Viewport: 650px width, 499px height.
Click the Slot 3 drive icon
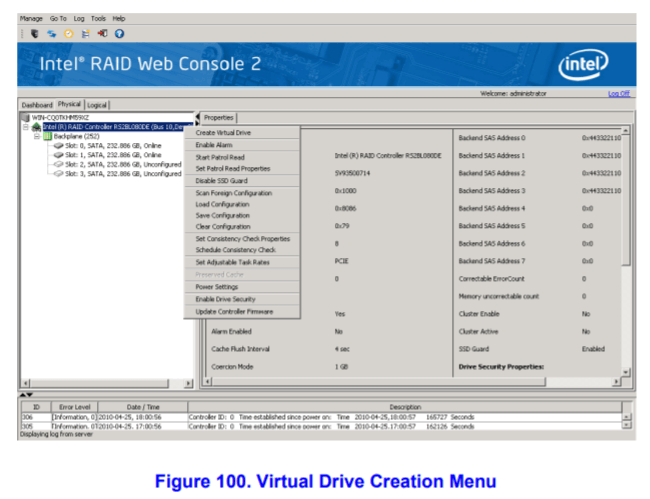click(58, 174)
